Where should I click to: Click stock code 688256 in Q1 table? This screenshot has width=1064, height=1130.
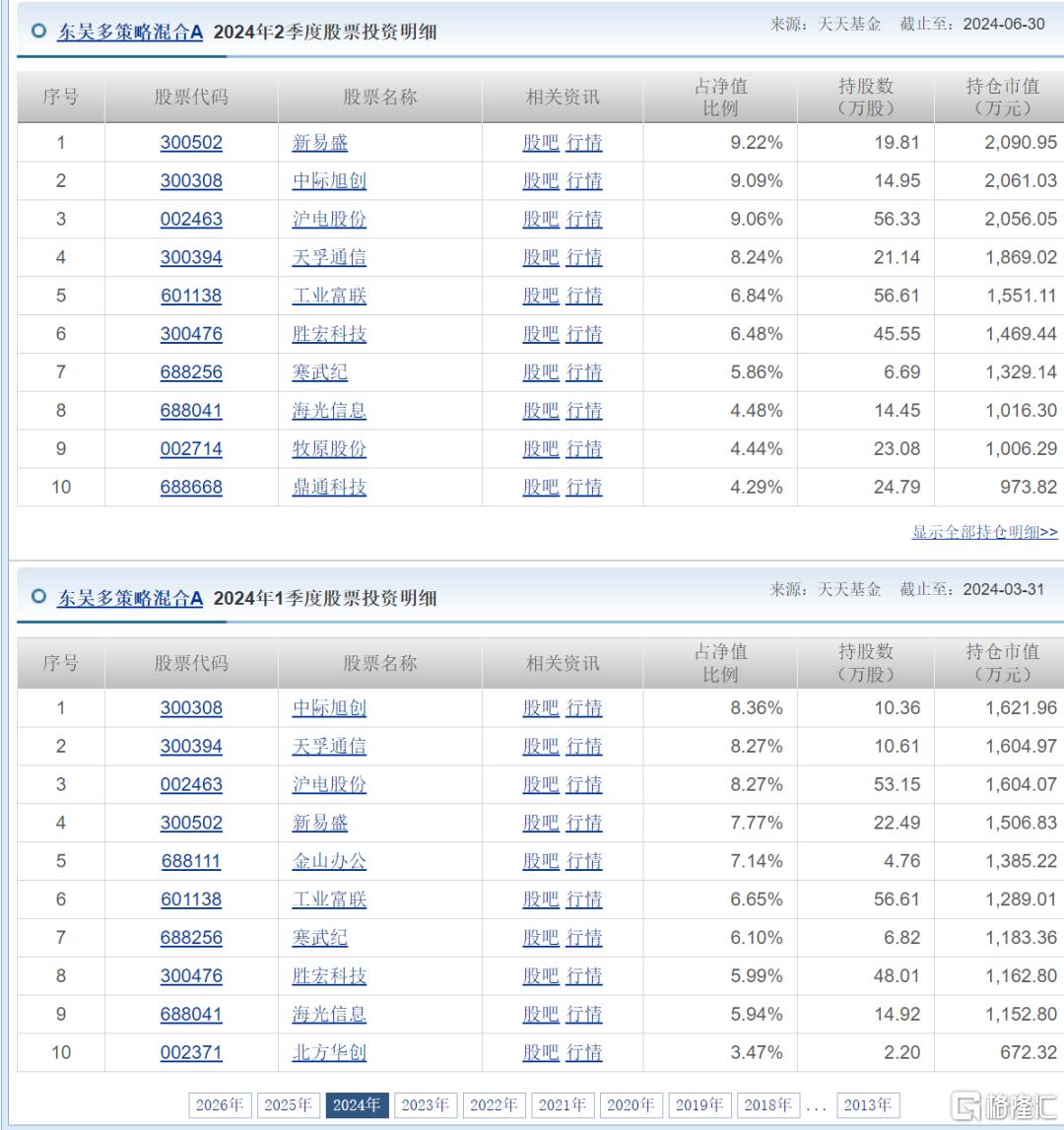coord(191,938)
